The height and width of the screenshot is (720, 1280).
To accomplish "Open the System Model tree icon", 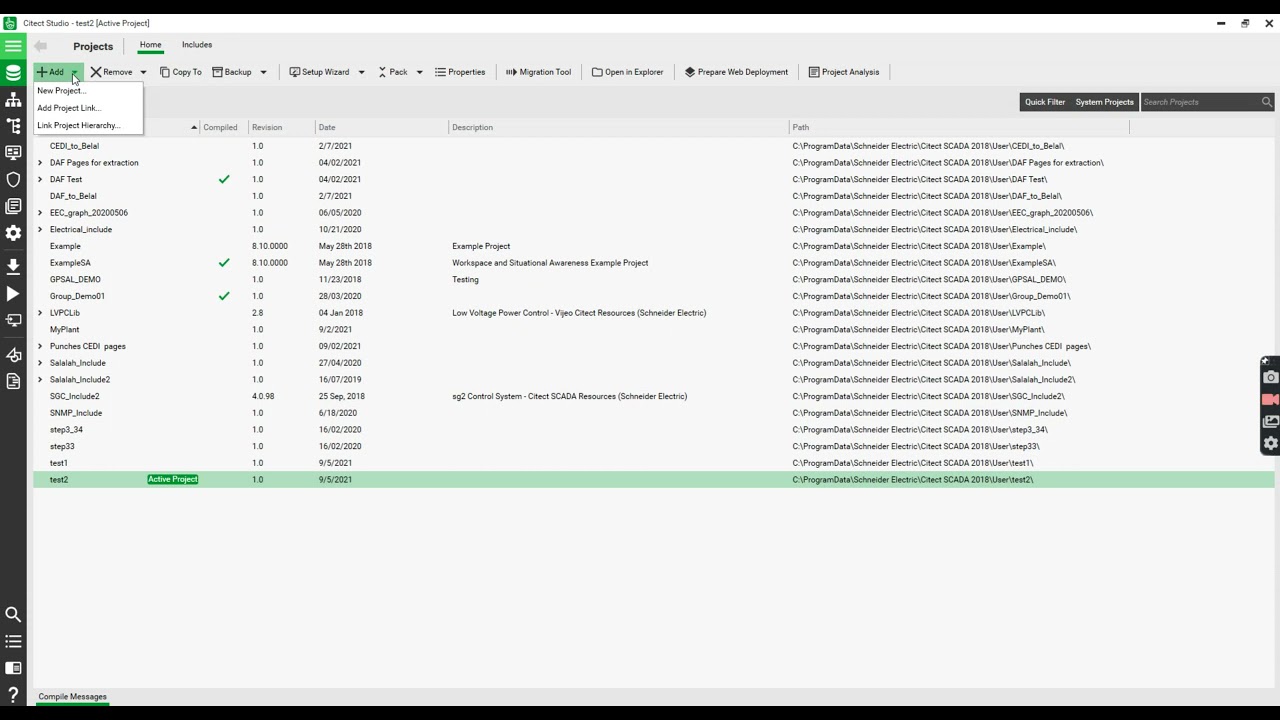I will (13, 126).
